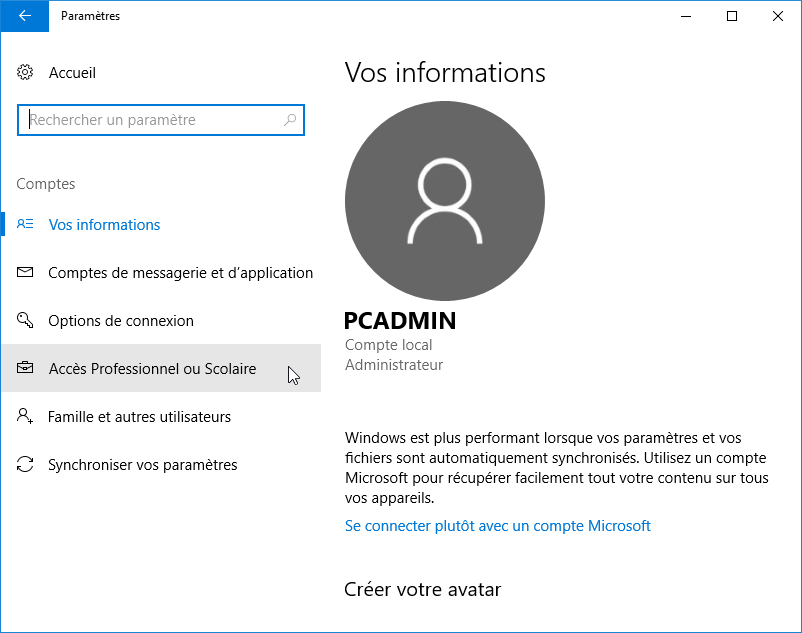Maximize the Paramètres window

(732, 16)
